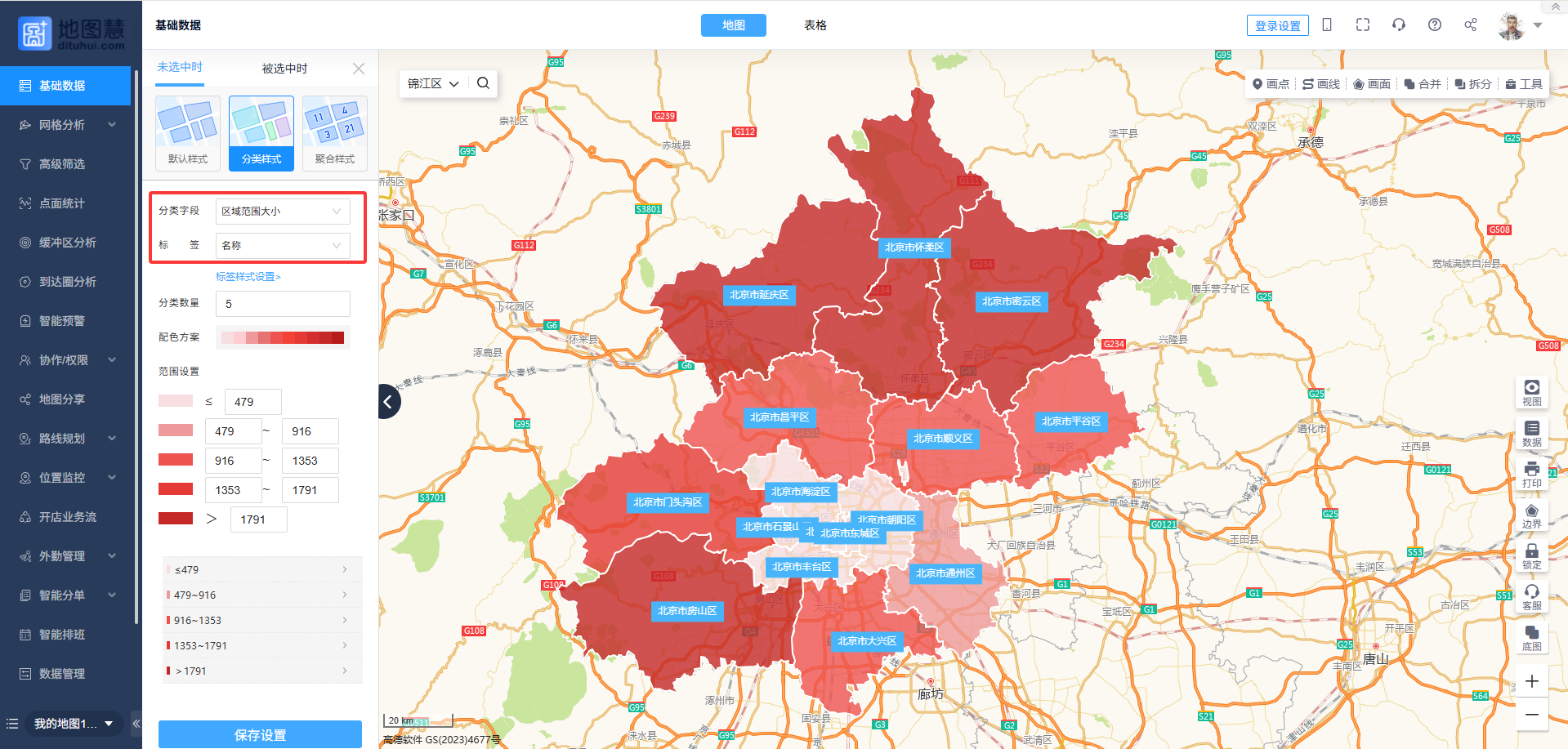1568x749 pixels.
Task: Switch to the 被选中时 tab
Action: [284, 69]
